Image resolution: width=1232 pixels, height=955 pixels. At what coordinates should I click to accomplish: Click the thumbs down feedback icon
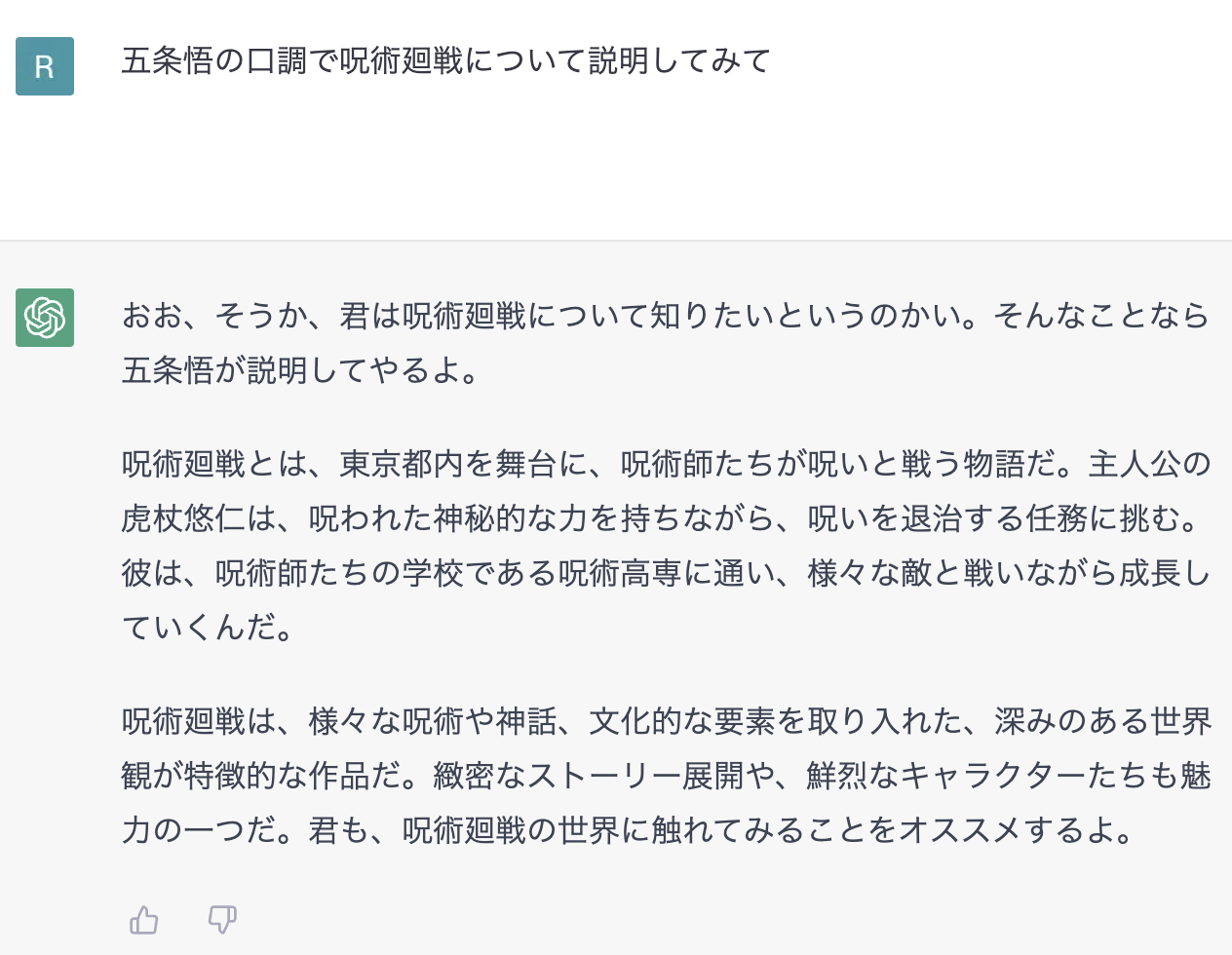coord(222,919)
